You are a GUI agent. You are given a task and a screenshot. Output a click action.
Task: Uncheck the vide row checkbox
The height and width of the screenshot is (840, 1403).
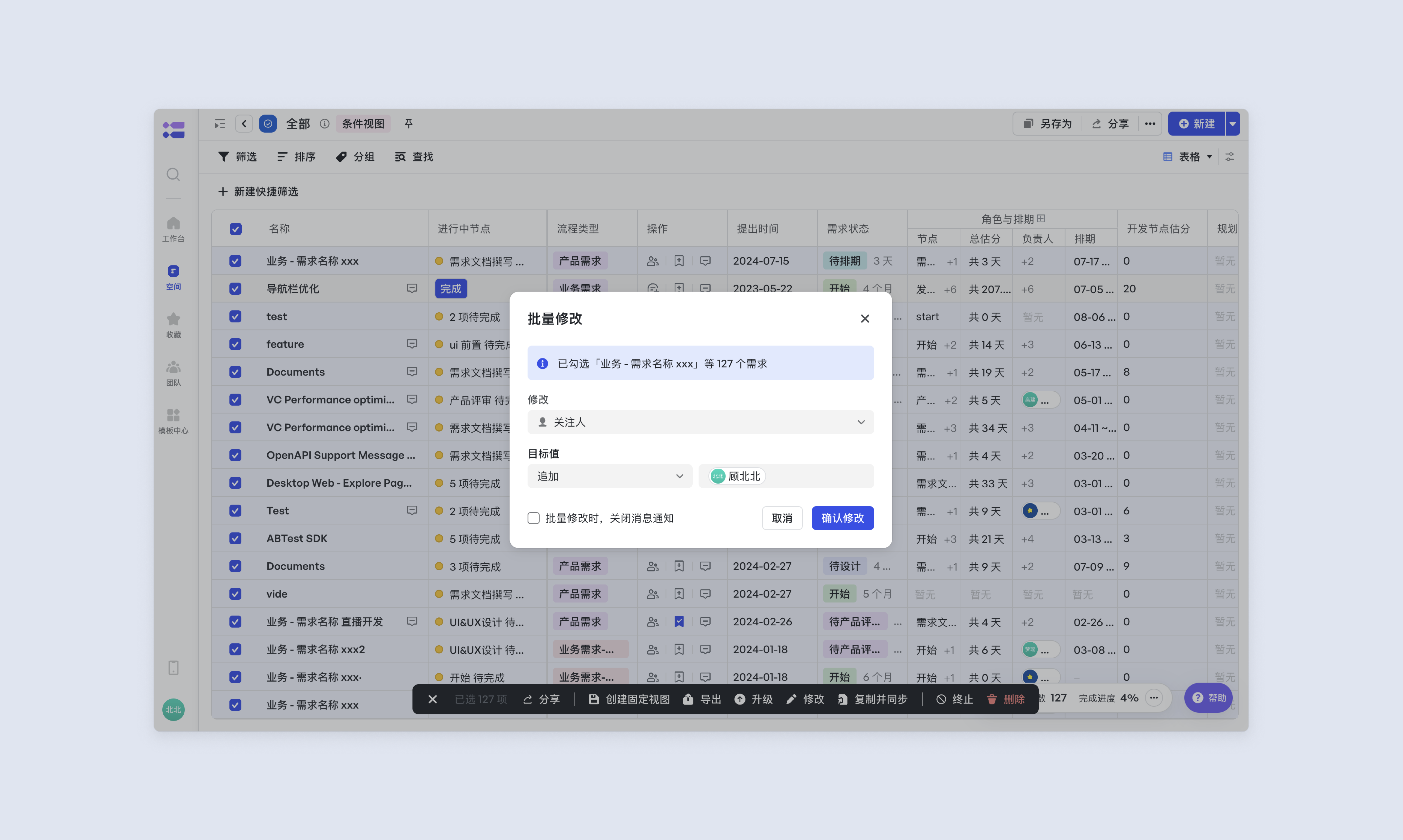click(235, 594)
